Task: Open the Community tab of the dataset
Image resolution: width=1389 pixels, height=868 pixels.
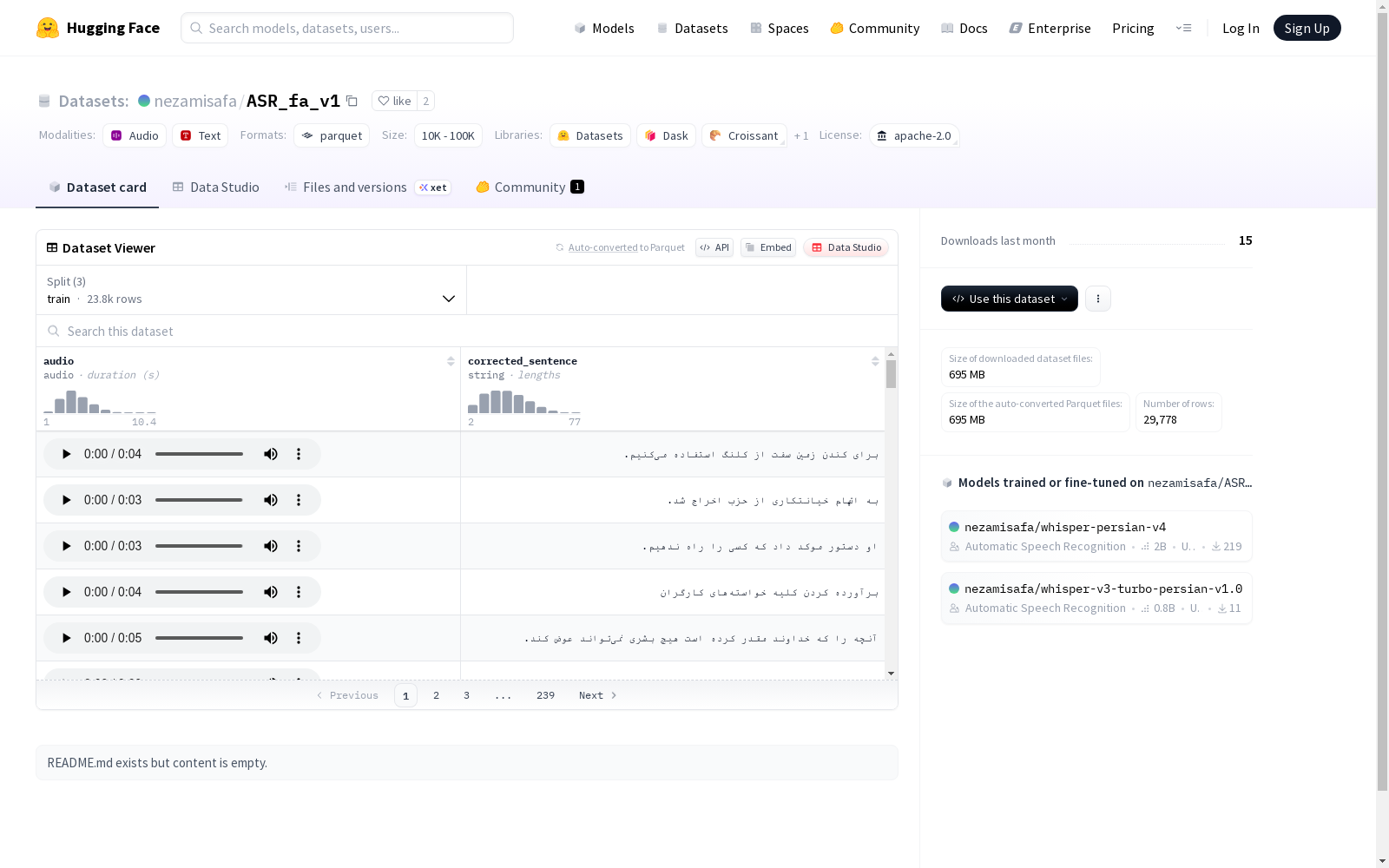Action: (530, 187)
